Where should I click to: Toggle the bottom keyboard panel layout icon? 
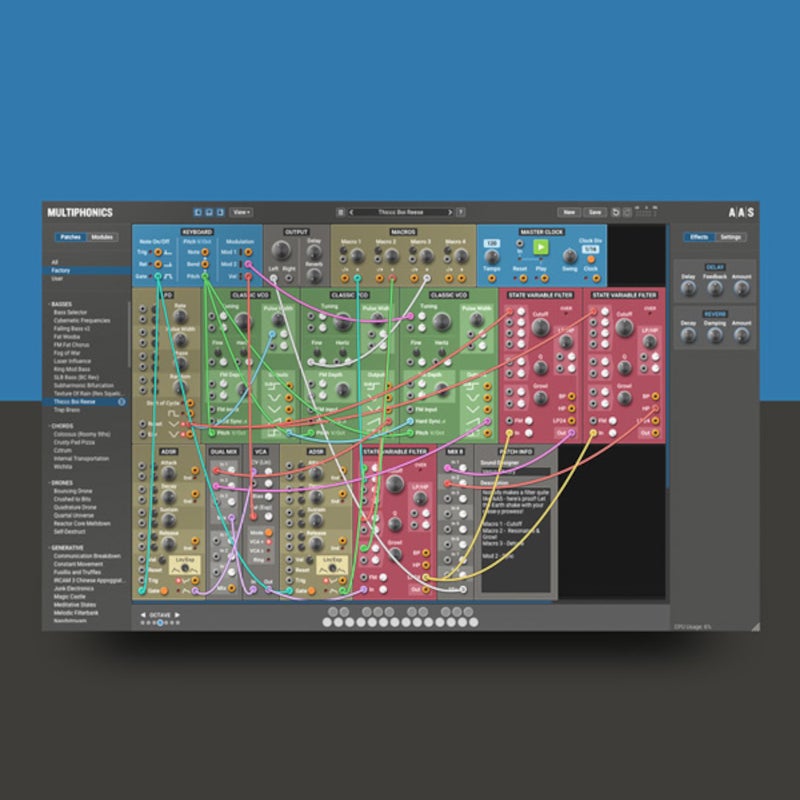209,212
